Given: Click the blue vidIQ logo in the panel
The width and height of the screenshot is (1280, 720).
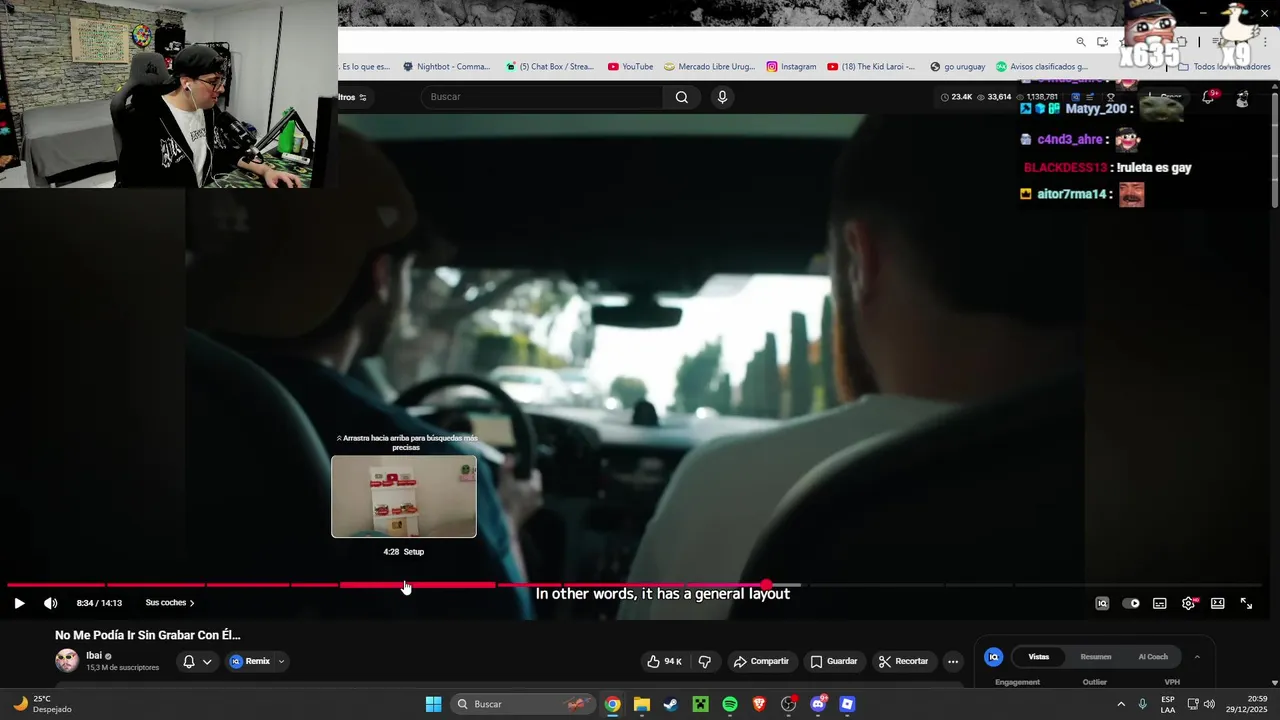Looking at the screenshot, I should pos(993,657).
